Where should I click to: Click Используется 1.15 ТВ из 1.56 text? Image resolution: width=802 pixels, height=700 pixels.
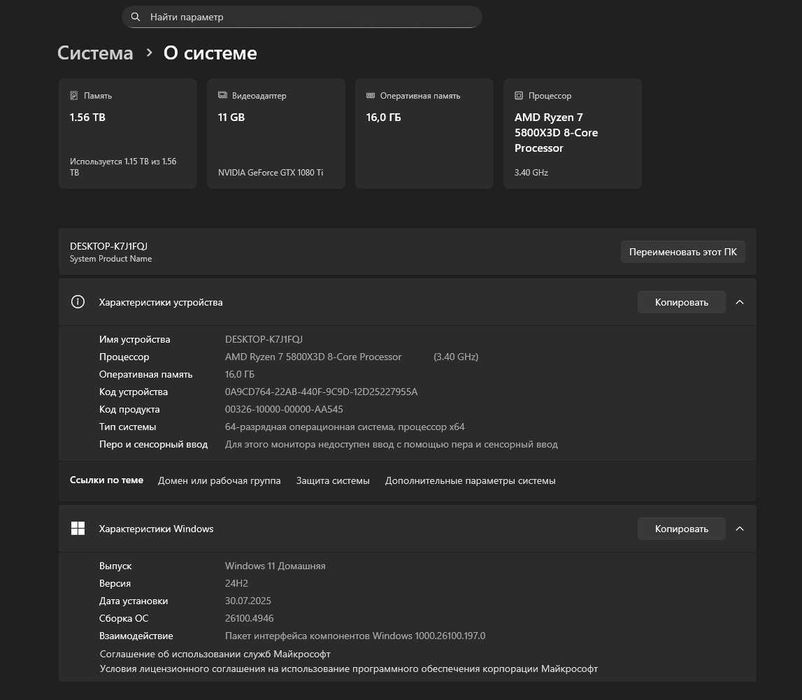click(x=123, y=167)
